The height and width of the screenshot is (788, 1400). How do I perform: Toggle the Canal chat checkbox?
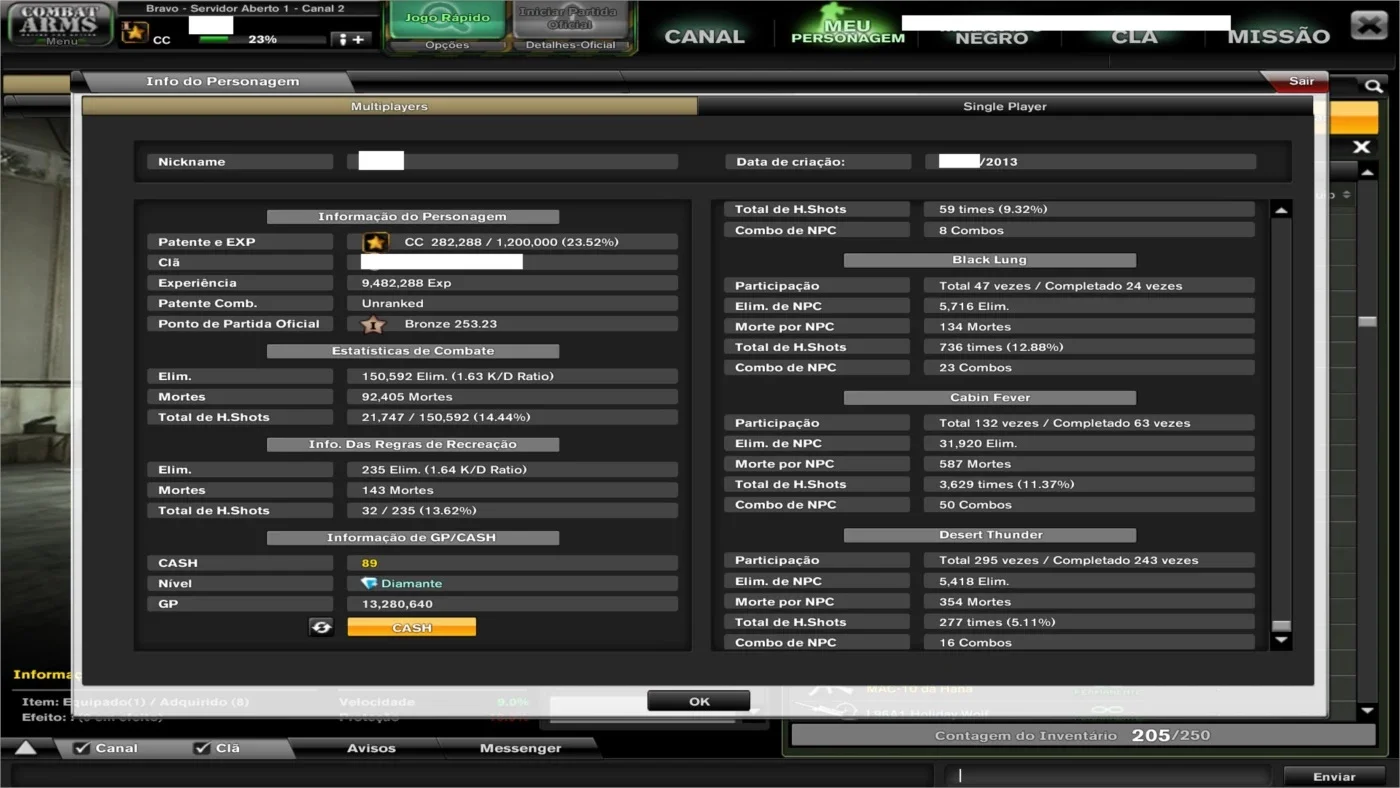pyautogui.click(x=82, y=748)
